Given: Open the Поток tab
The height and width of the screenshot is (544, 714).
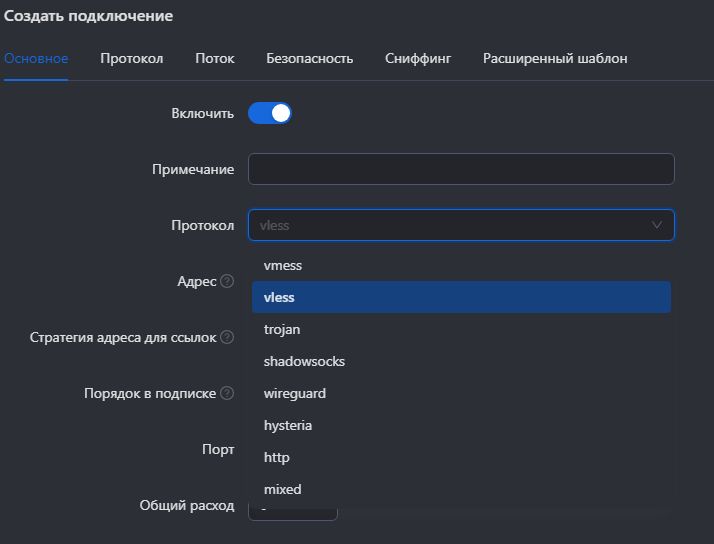Looking at the screenshot, I should pyautogui.click(x=214, y=59).
